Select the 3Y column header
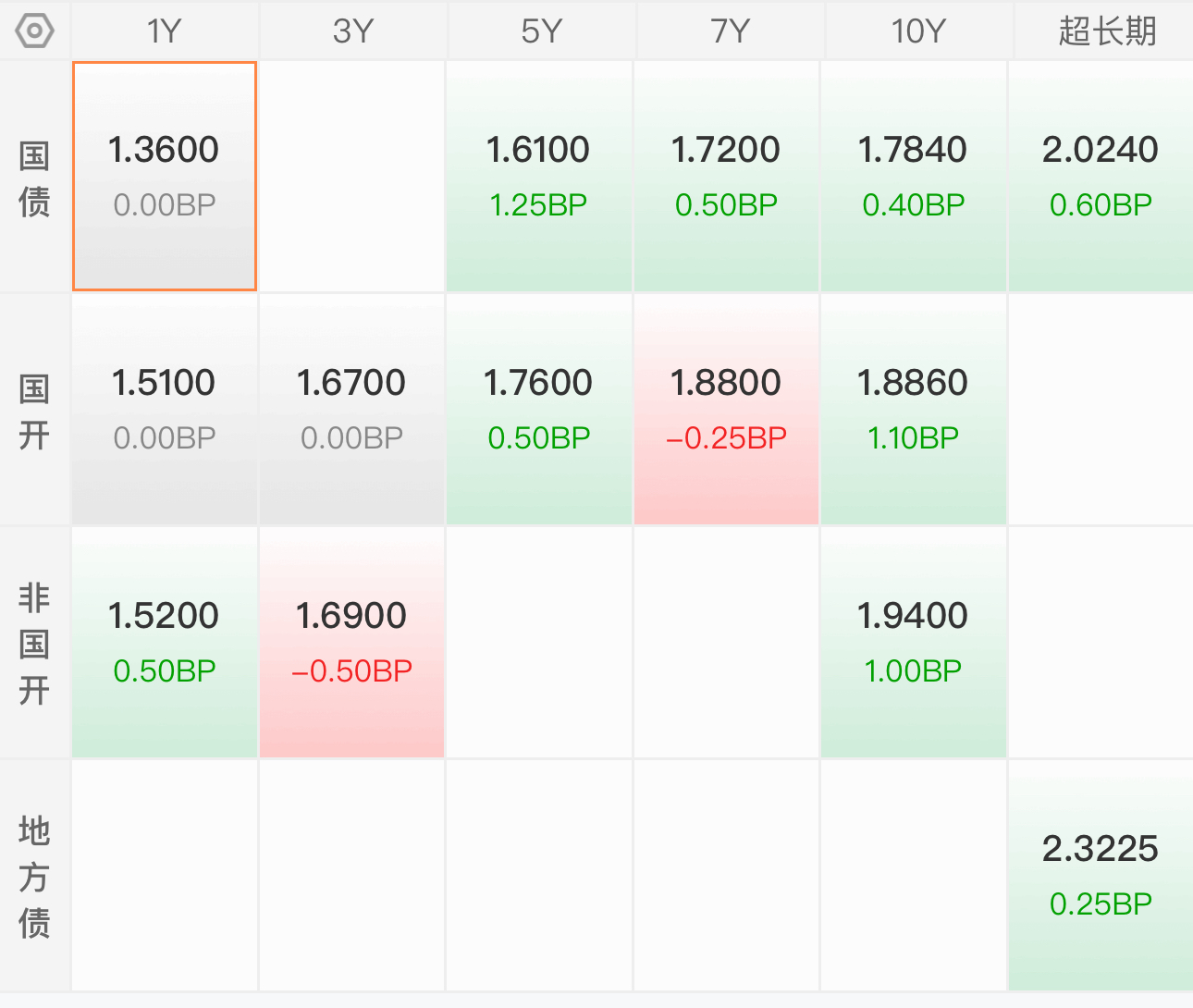 [352, 31]
